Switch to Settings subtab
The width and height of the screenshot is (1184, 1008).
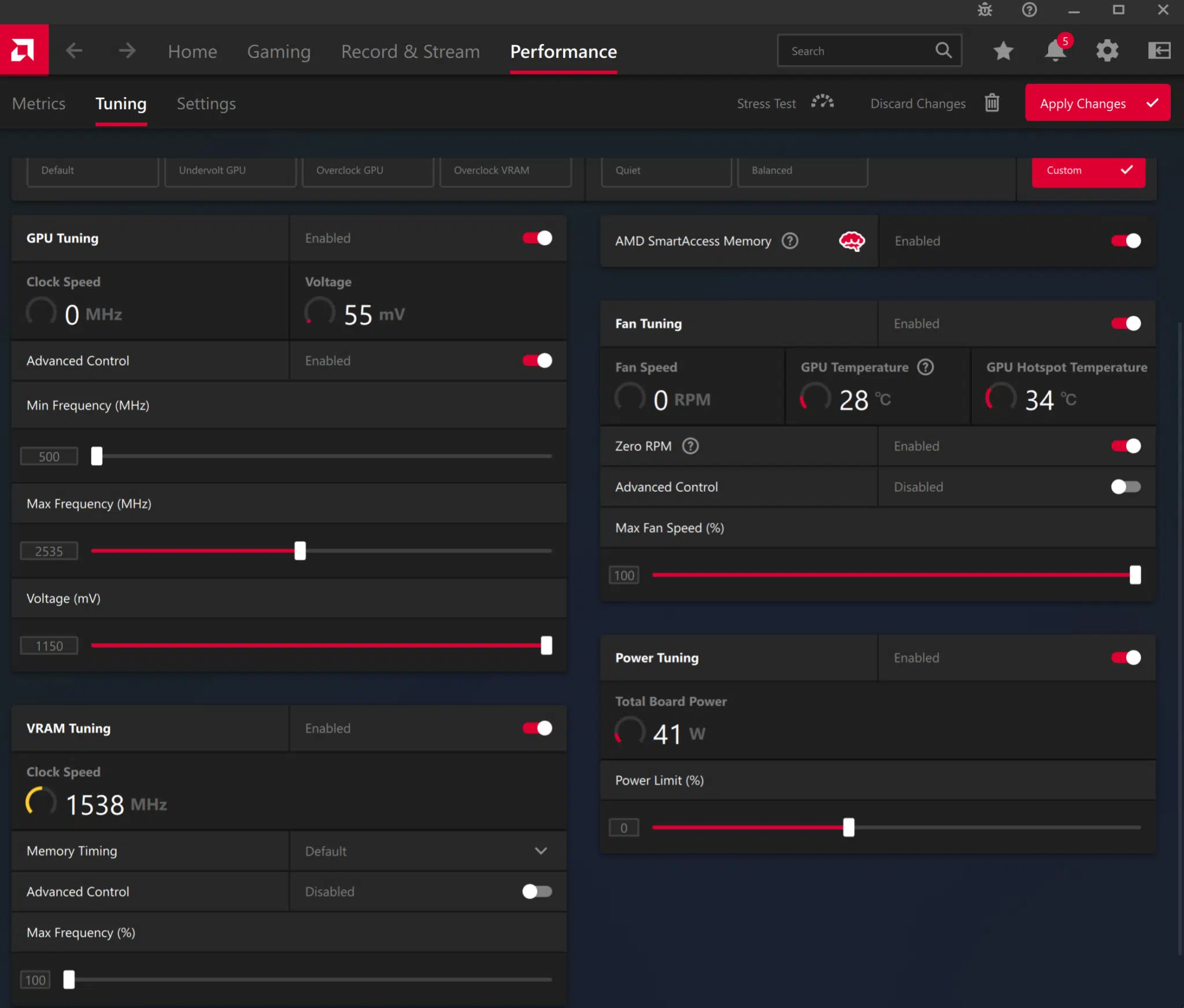(x=206, y=103)
